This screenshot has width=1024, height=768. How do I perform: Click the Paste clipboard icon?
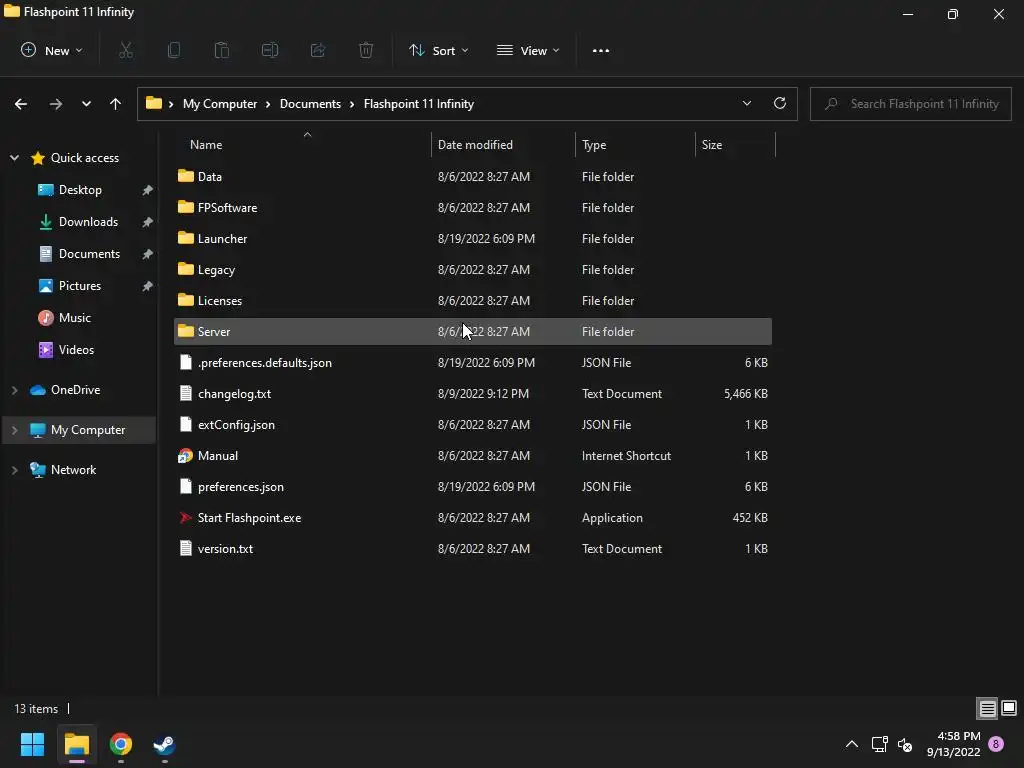[x=222, y=50]
